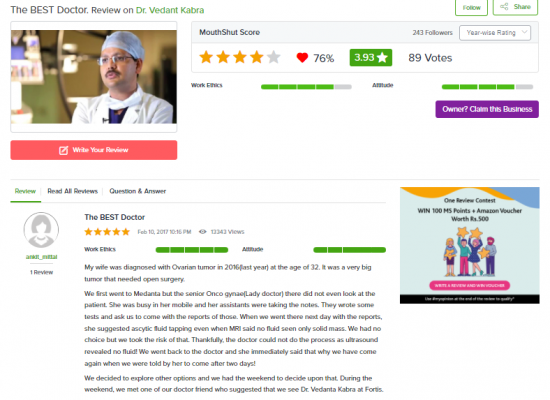Click the pencil icon in Write Your Review
This screenshot has height=400, width=550.
pyautogui.click(x=63, y=150)
